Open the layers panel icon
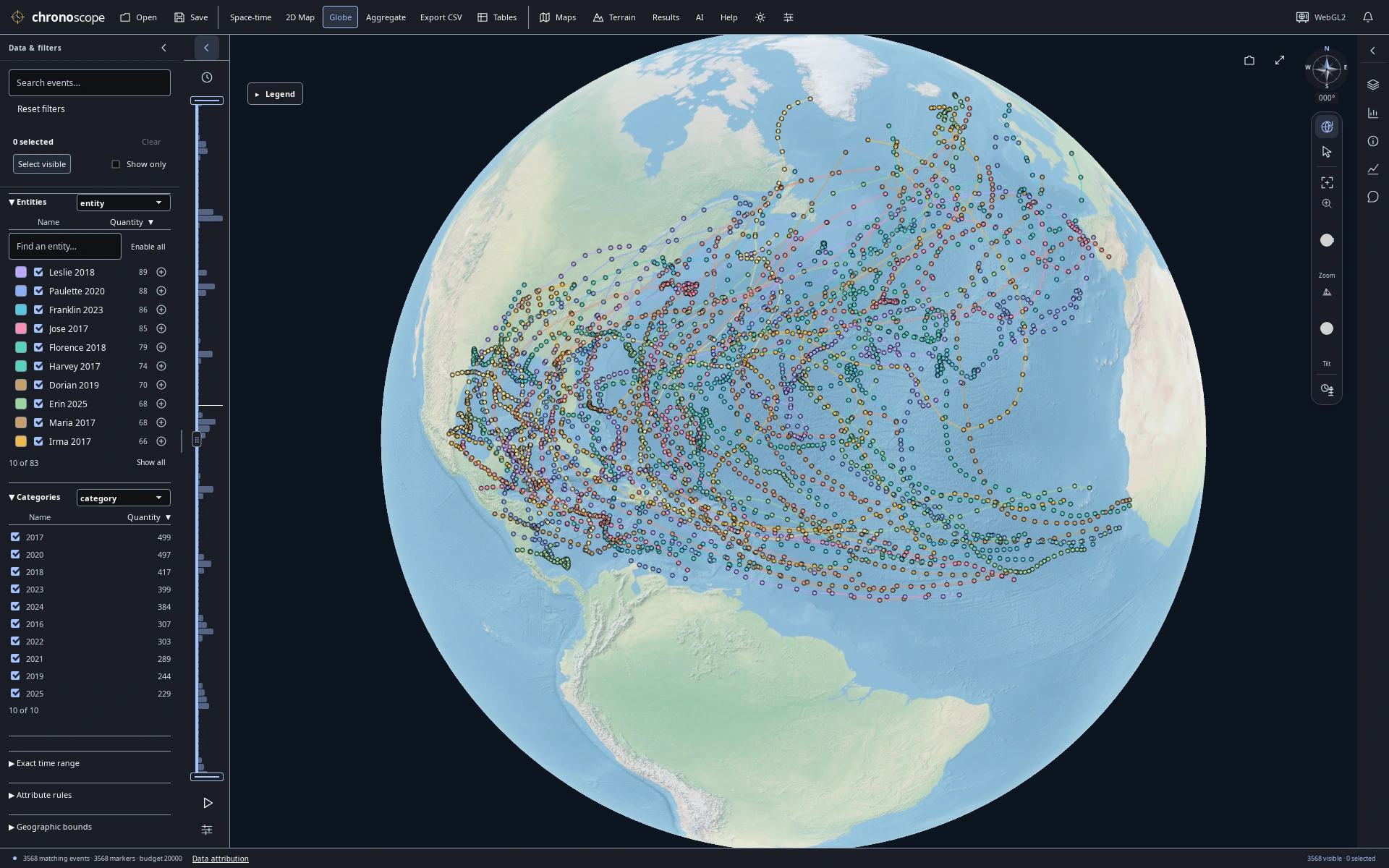The width and height of the screenshot is (1389, 868). 1373,85
